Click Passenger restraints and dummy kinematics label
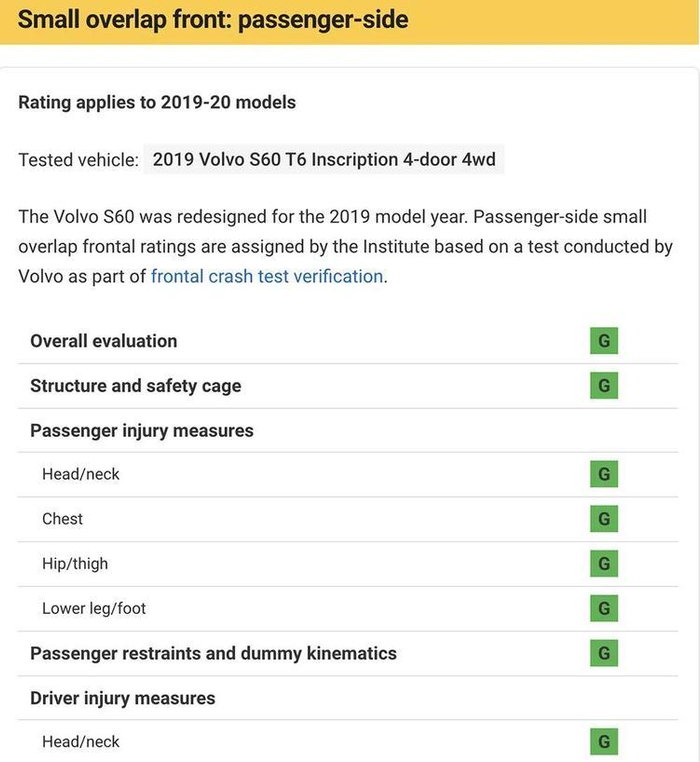The height and width of the screenshot is (762, 700). coord(213,653)
